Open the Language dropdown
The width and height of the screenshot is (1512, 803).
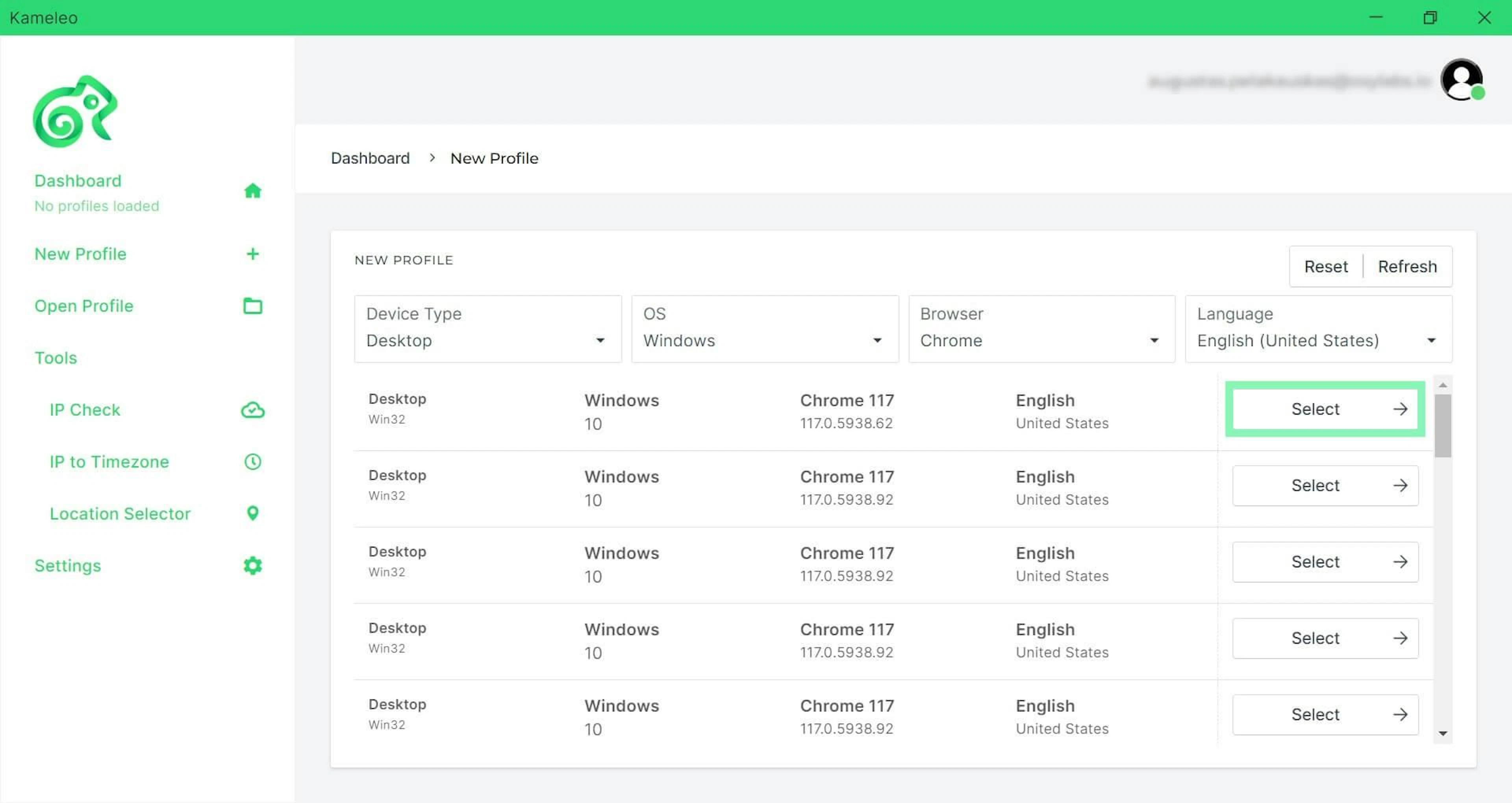coord(1319,329)
